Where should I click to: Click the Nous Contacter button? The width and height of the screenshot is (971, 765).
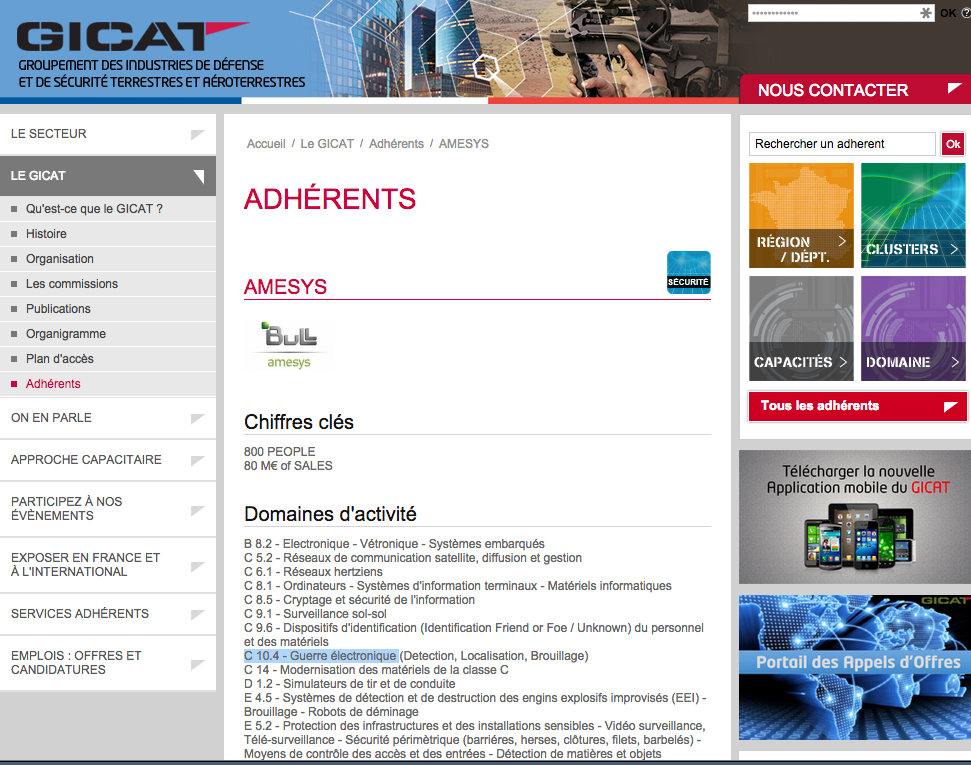(855, 90)
